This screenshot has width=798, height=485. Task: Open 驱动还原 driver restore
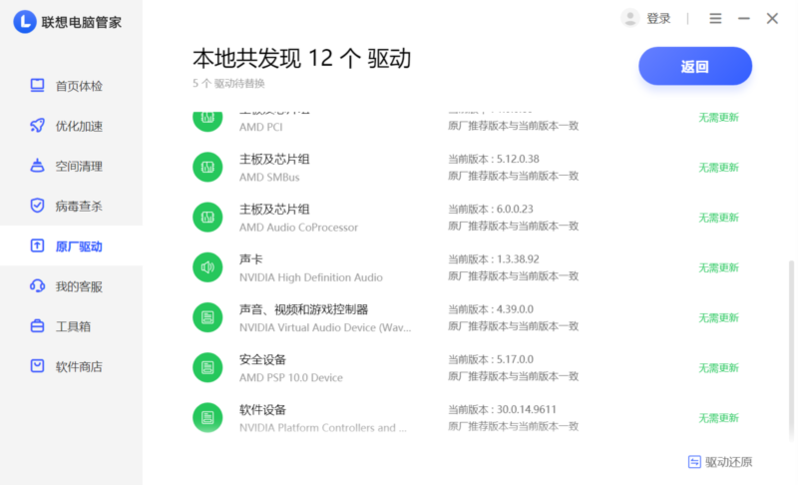(x=720, y=462)
